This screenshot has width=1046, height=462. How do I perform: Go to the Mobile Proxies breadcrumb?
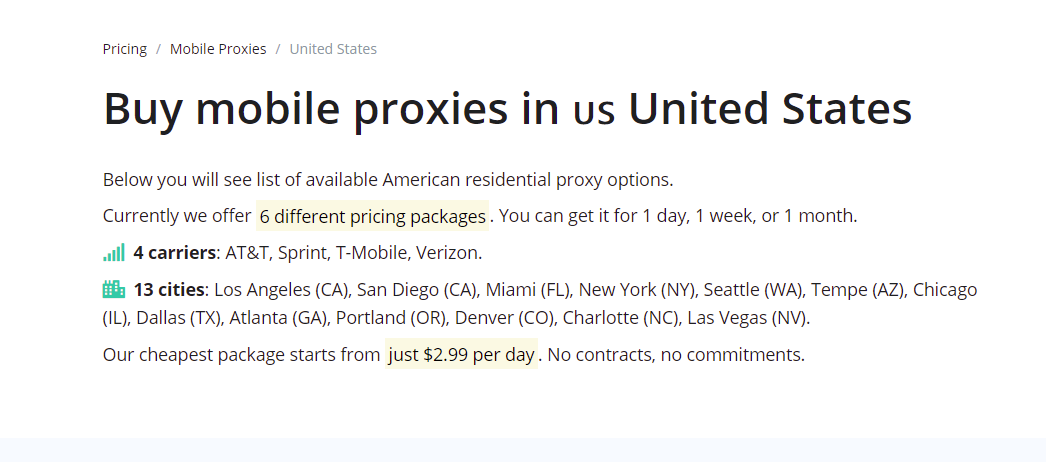218,49
